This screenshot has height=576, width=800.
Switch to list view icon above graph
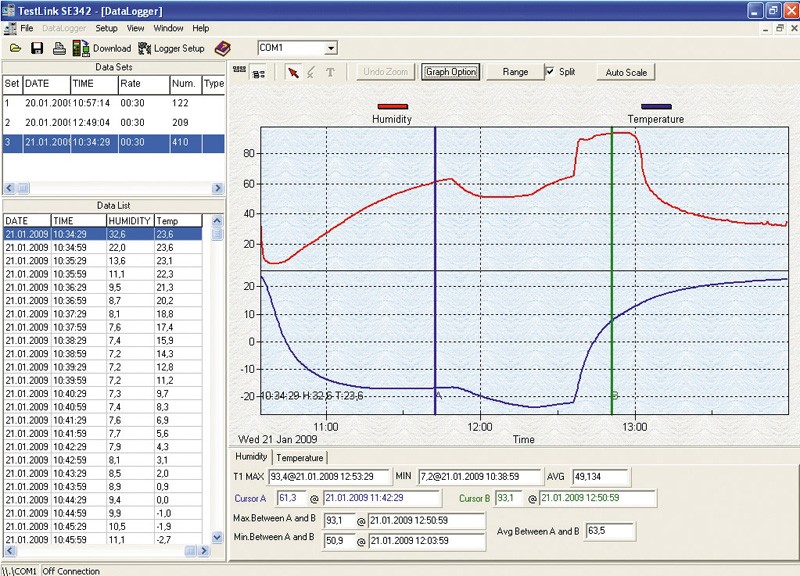(259, 74)
